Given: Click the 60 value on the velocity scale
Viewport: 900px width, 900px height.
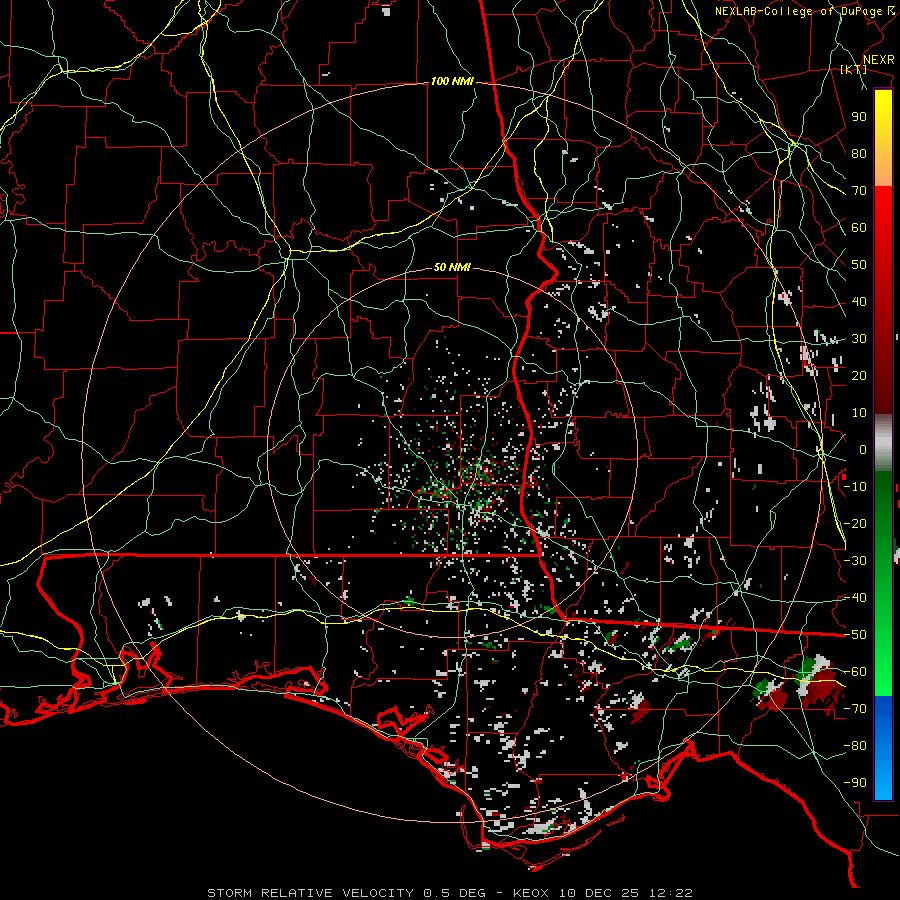Looking at the screenshot, I should tap(859, 228).
